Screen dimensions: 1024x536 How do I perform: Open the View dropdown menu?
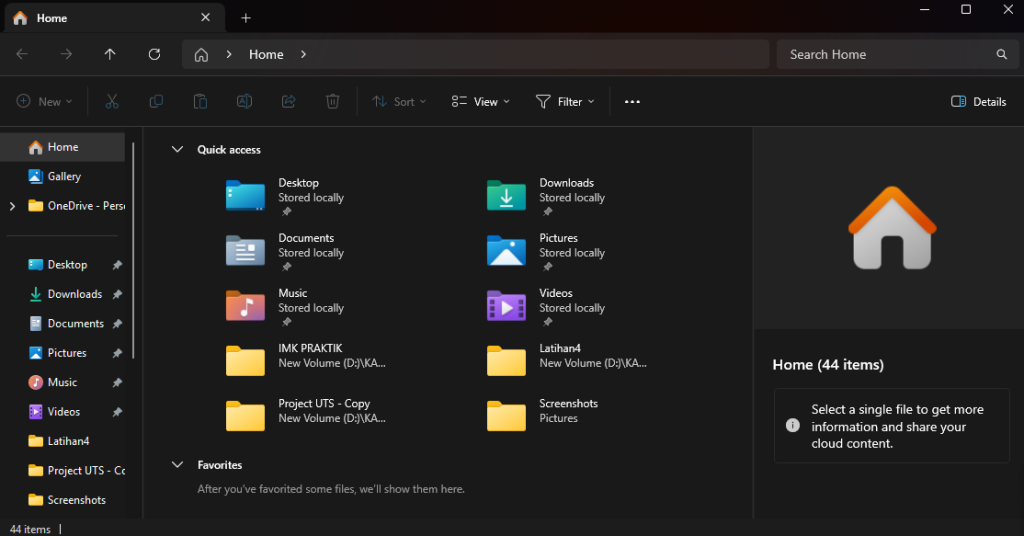coord(480,102)
